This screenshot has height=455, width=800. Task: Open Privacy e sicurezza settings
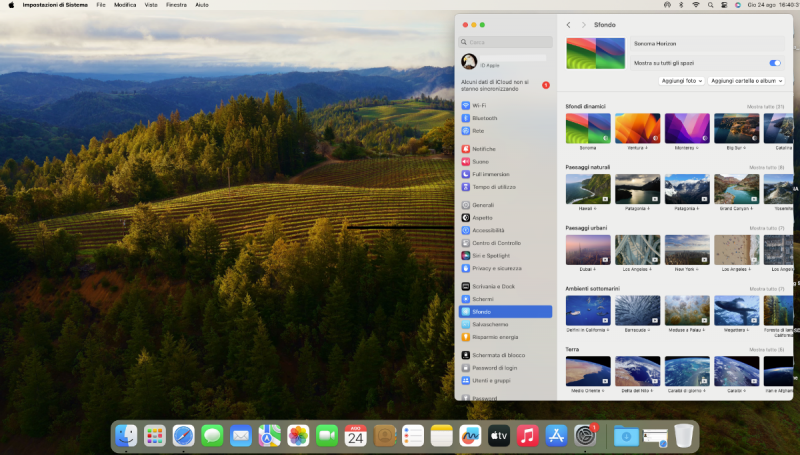coord(496,268)
